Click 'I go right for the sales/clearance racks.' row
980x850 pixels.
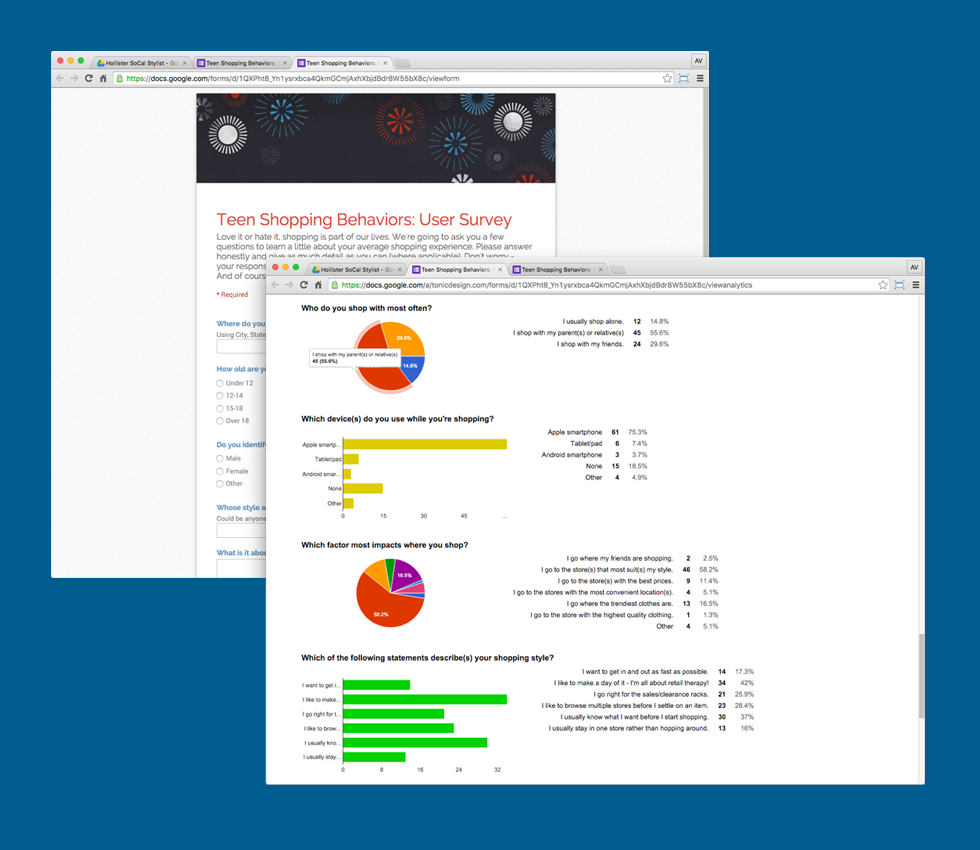(x=674, y=694)
